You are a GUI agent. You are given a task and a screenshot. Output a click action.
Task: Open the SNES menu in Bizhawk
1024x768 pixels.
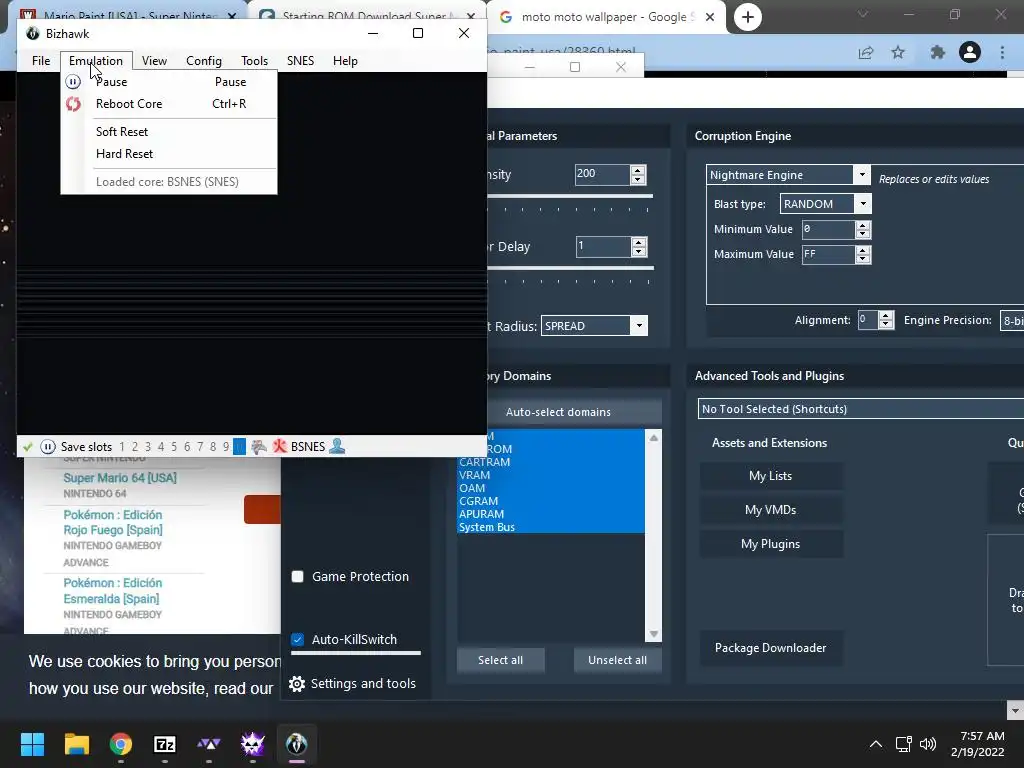click(x=300, y=61)
